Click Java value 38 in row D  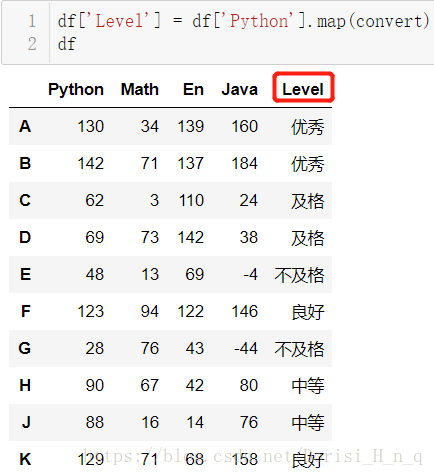click(249, 237)
